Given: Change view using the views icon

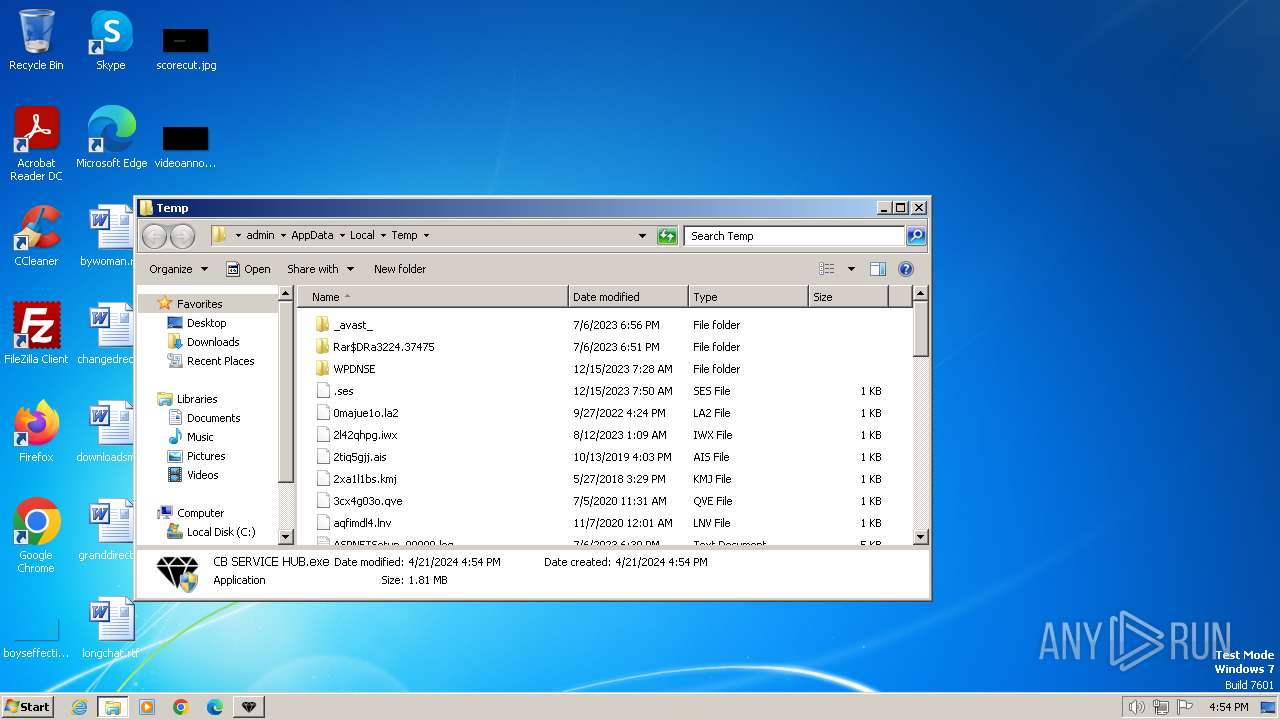Looking at the screenshot, I should click(827, 269).
